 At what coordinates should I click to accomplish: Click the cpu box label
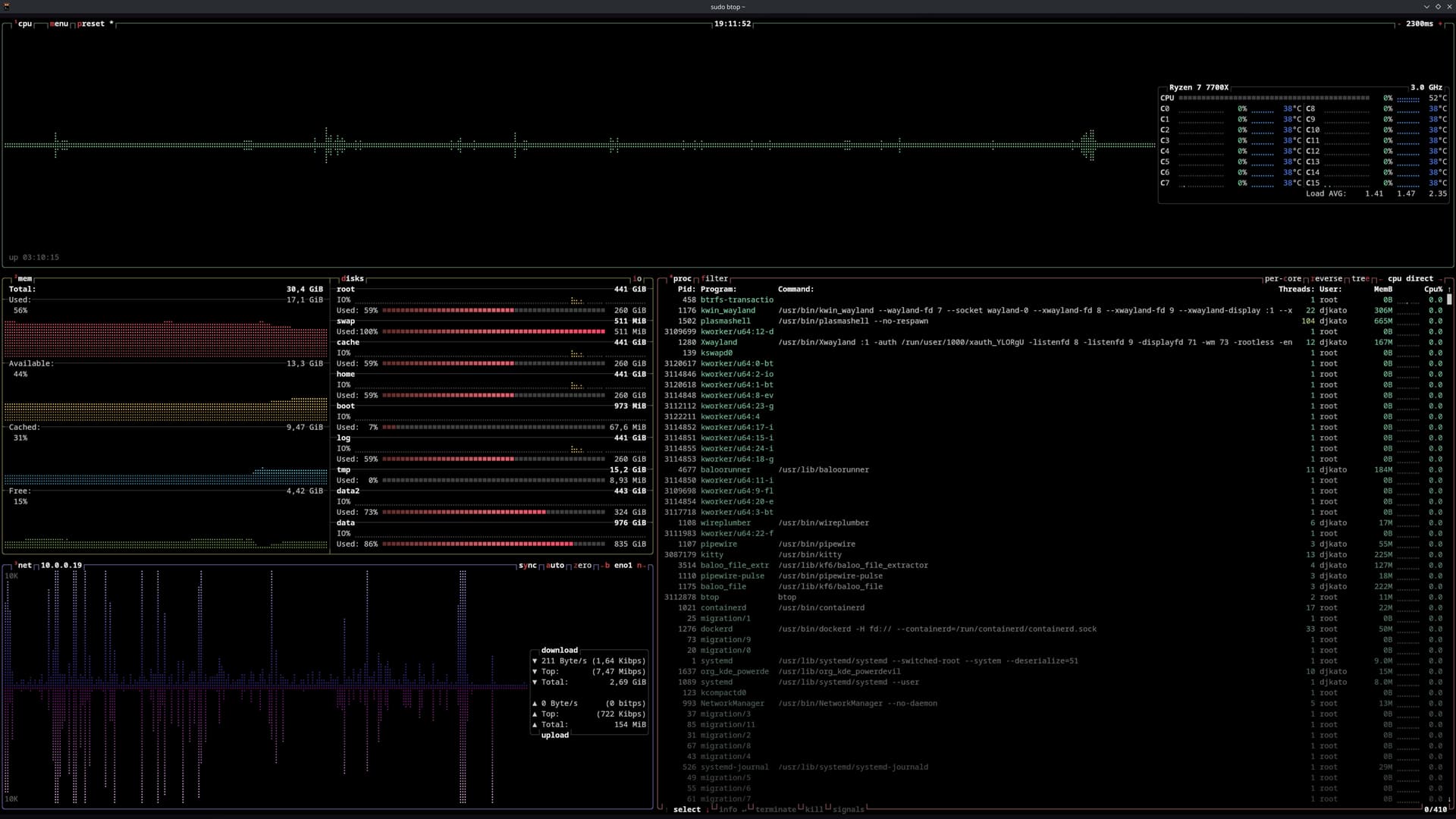(x=25, y=24)
